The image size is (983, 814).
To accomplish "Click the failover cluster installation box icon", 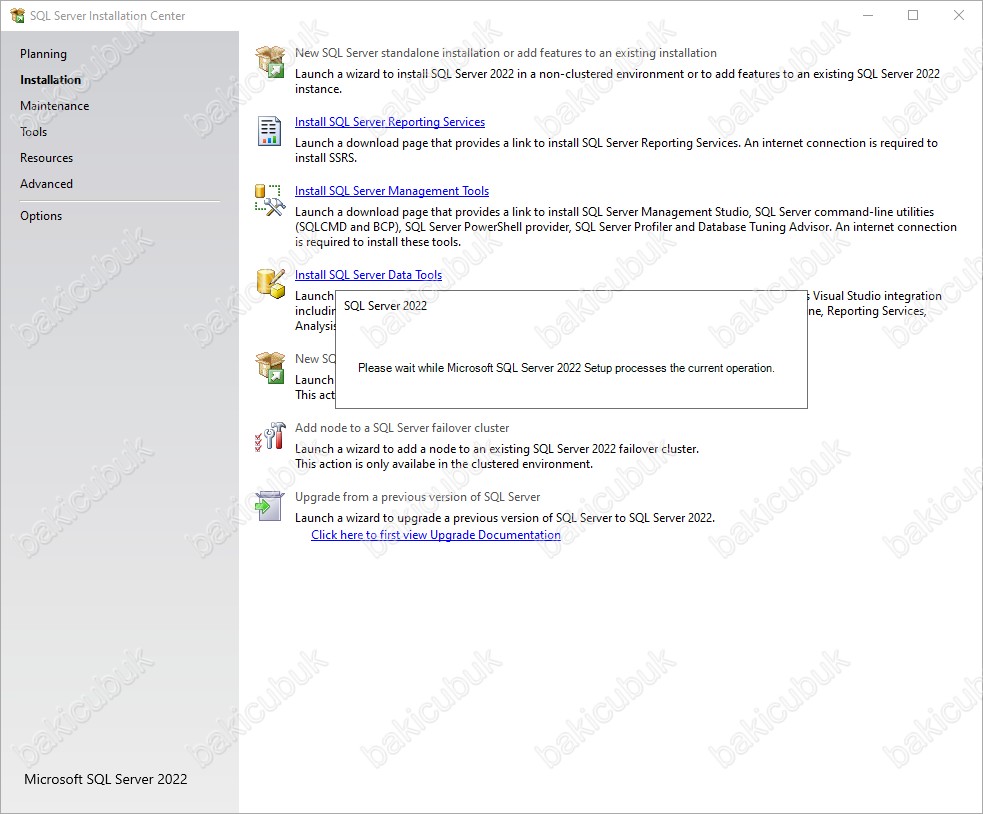I will (x=270, y=368).
